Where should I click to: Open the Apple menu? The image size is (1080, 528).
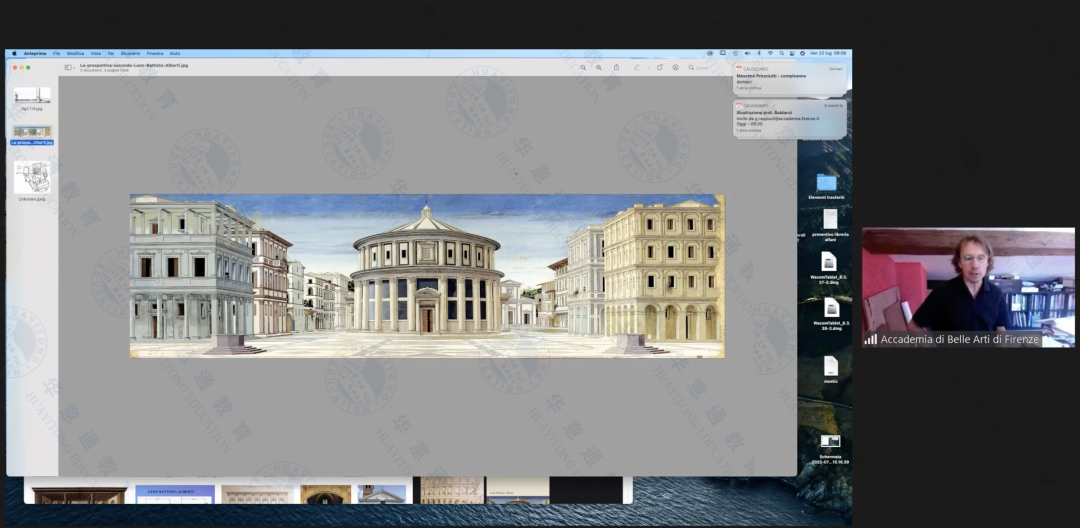click(x=14, y=53)
